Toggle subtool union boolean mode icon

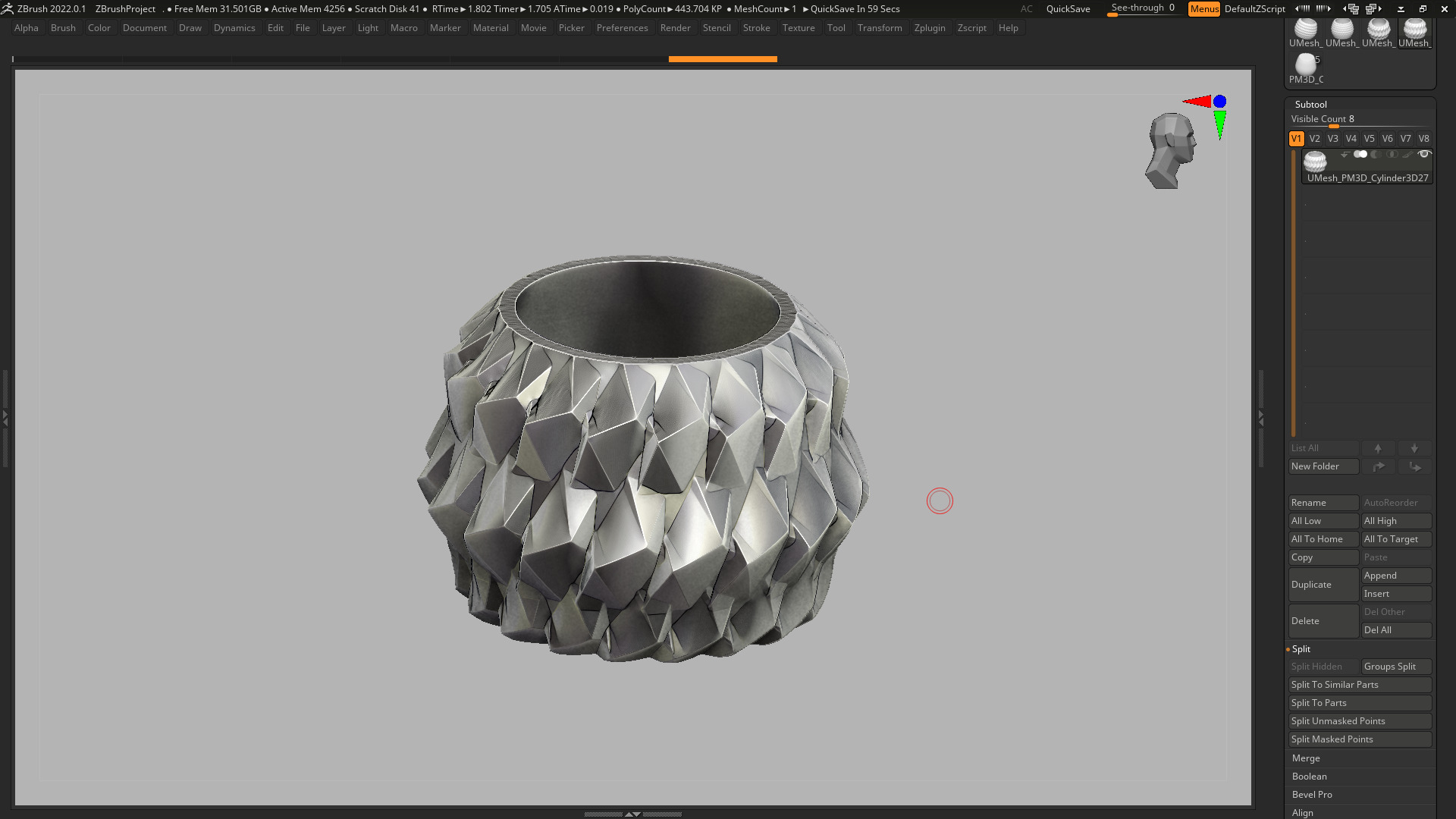[x=1360, y=155]
